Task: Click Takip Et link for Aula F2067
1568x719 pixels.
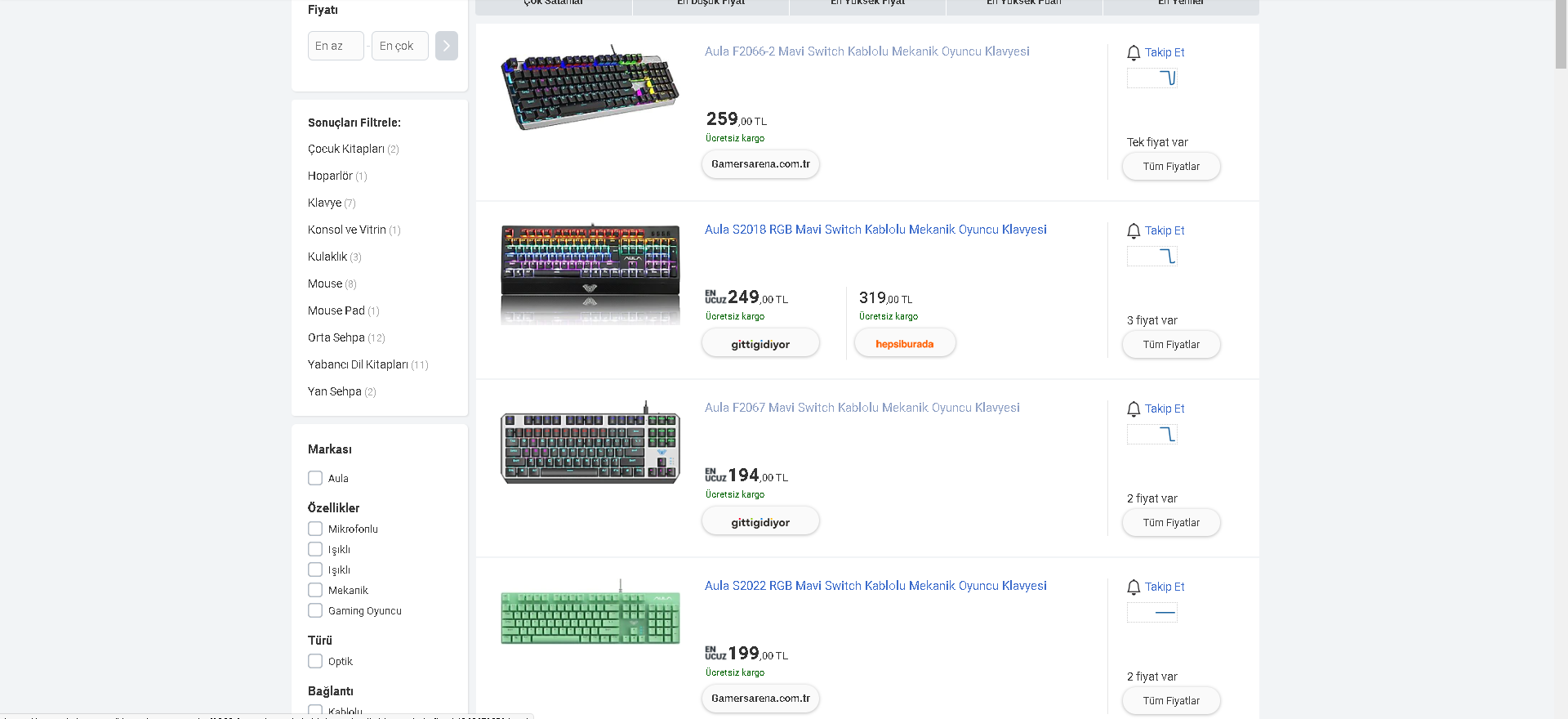Action: (1165, 409)
